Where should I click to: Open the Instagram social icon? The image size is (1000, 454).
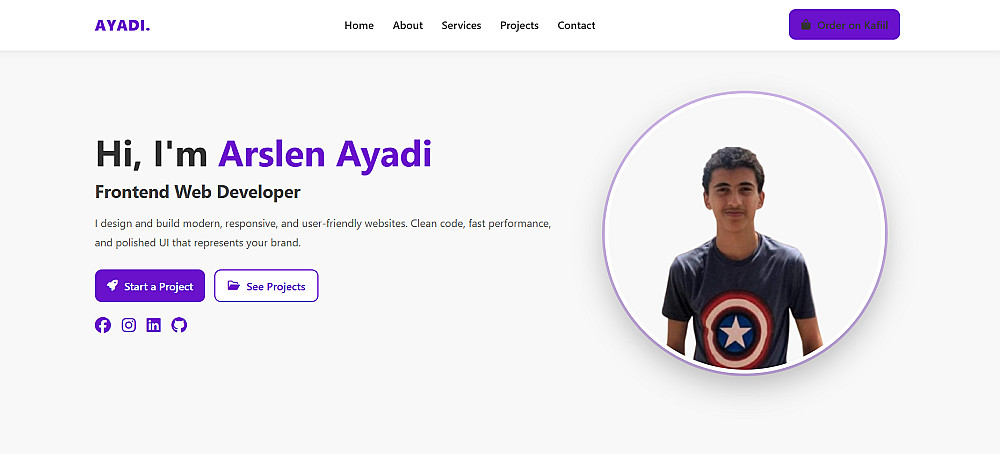129,325
